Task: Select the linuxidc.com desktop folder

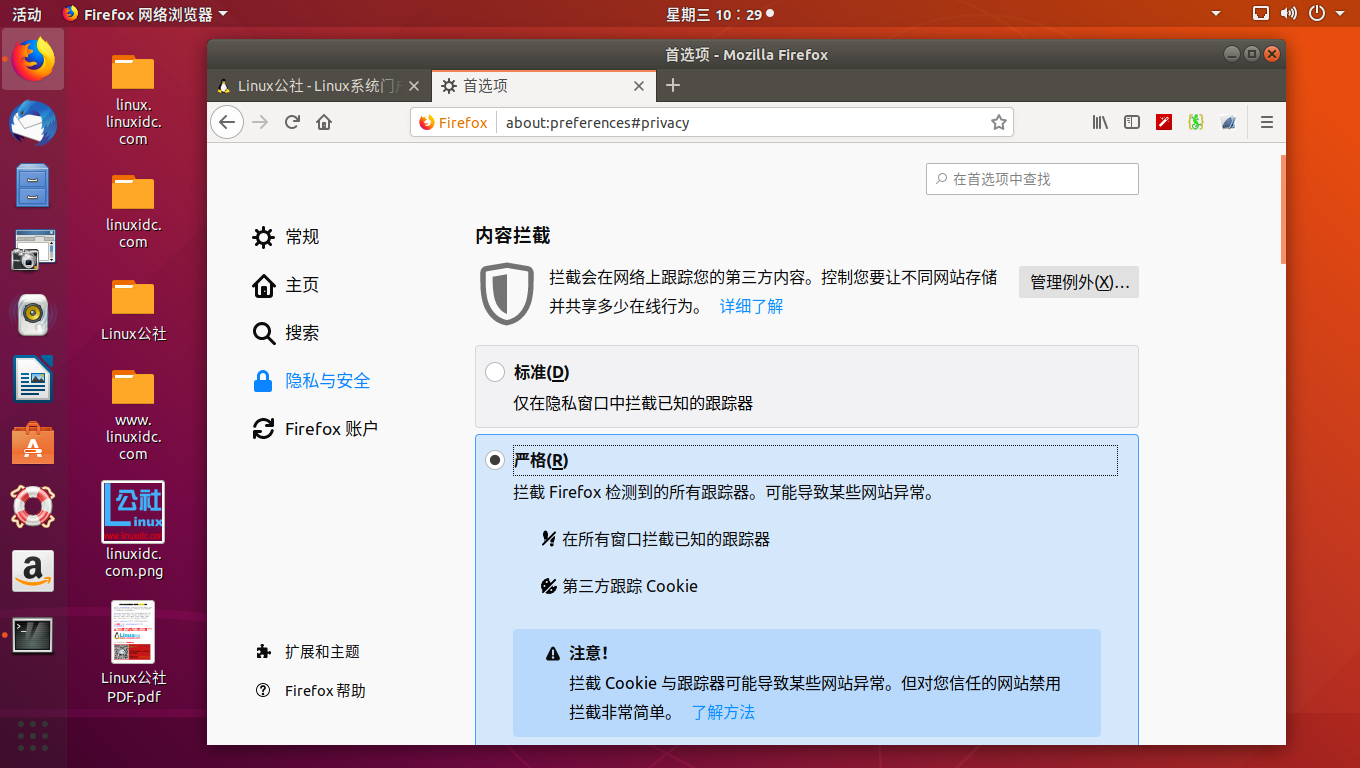Action: 133,211
